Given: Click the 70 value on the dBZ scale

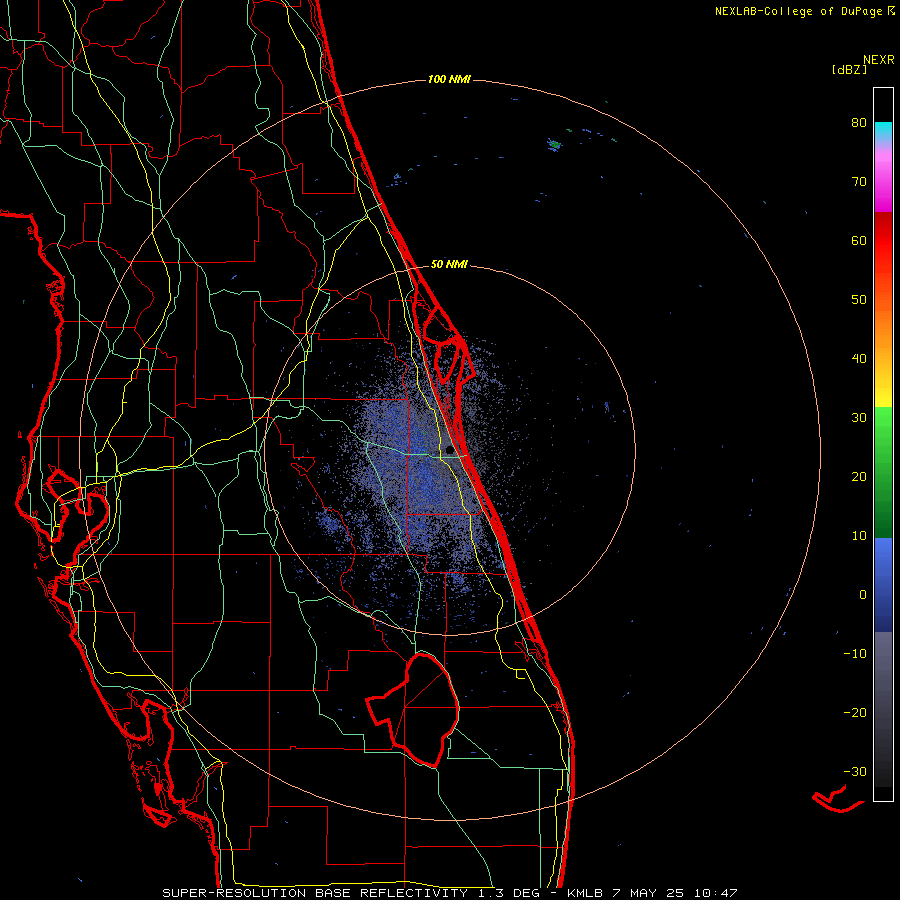Looking at the screenshot, I should (859, 181).
